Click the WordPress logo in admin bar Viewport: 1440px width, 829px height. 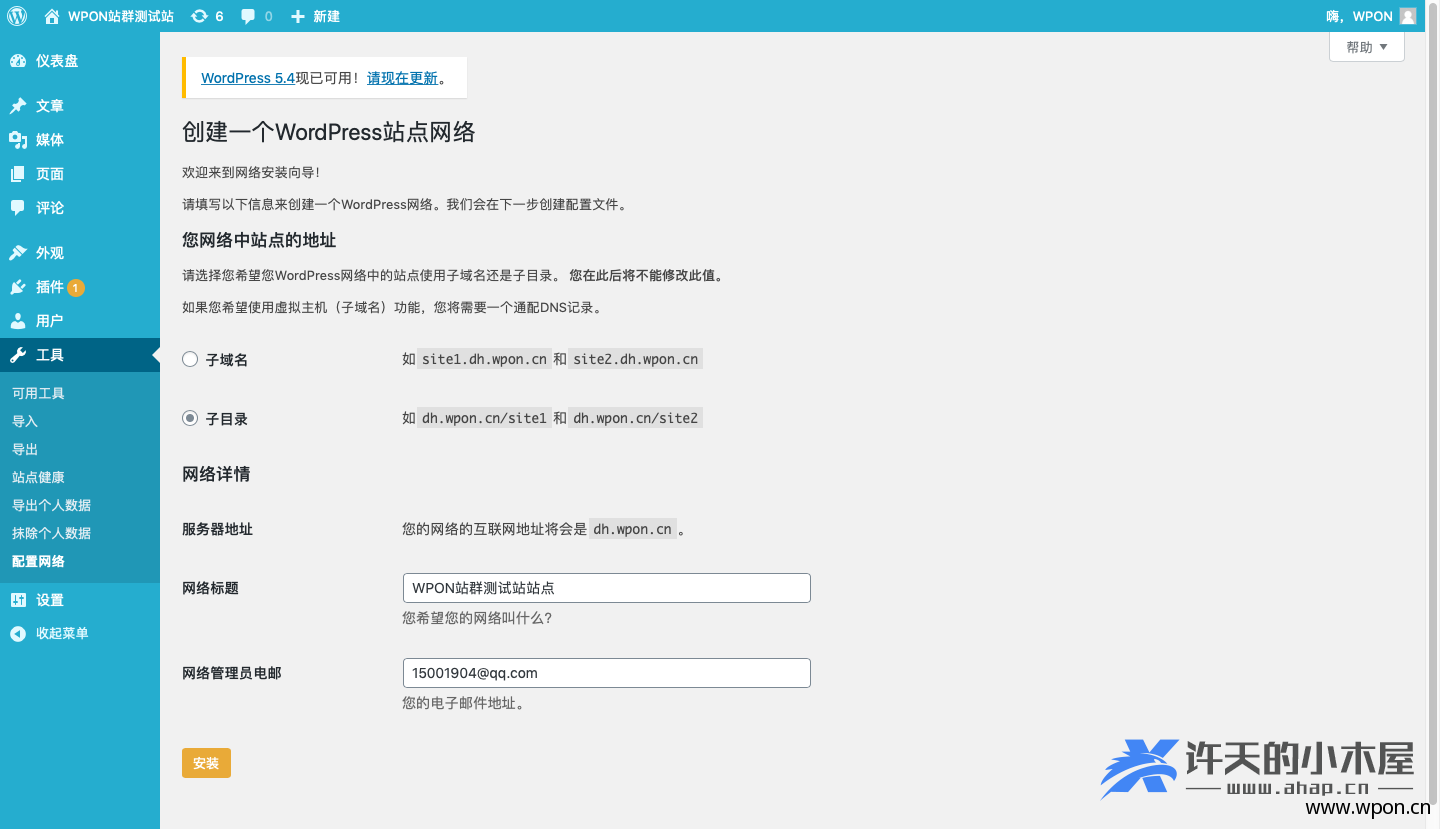click(x=17, y=16)
